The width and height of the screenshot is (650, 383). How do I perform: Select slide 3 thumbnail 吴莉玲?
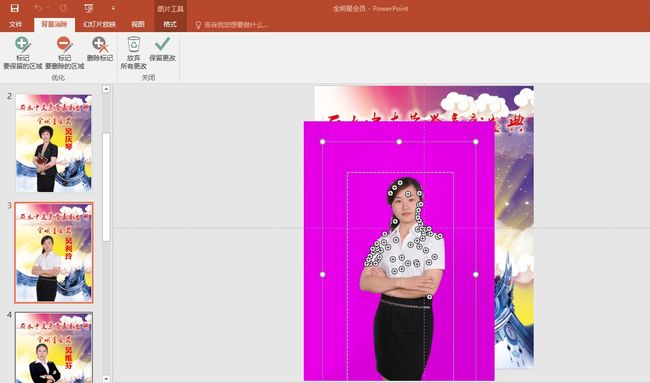click(54, 253)
